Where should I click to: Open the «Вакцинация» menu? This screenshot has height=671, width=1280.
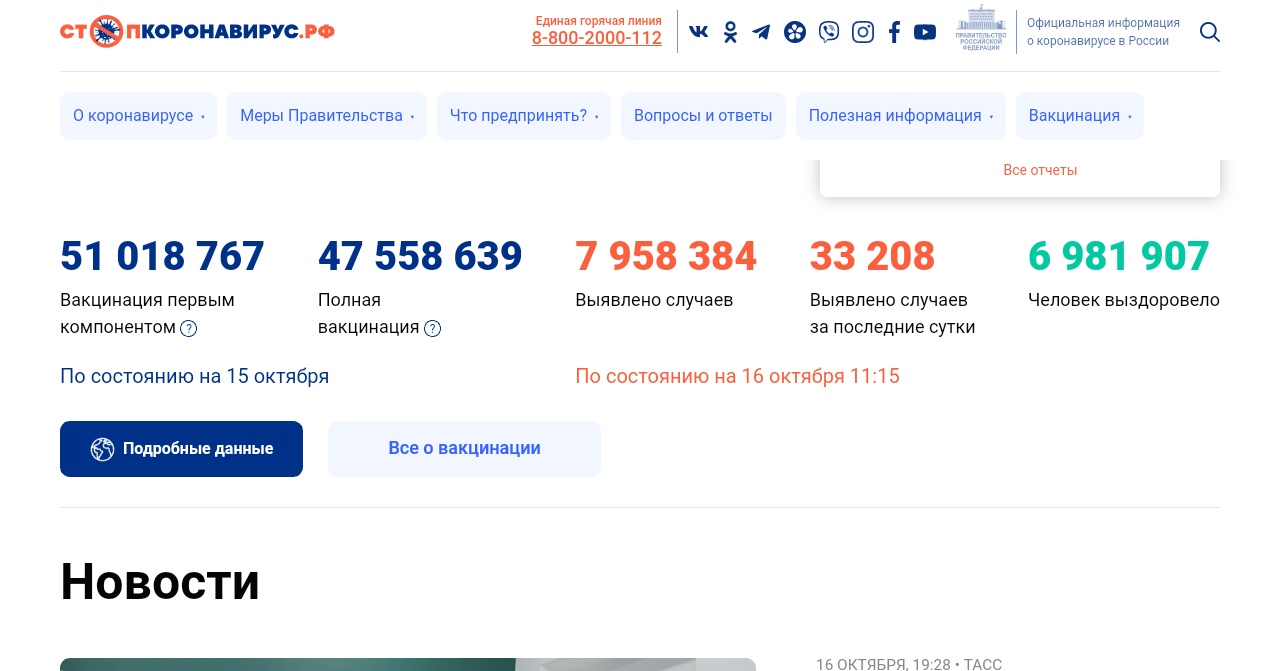pyautogui.click(x=1080, y=116)
